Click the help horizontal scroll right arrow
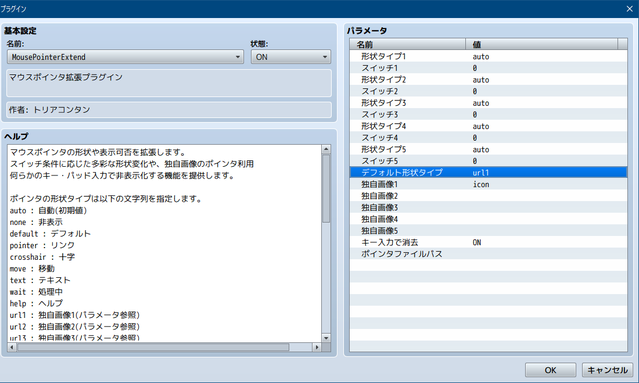639x383 pixels. (317, 347)
